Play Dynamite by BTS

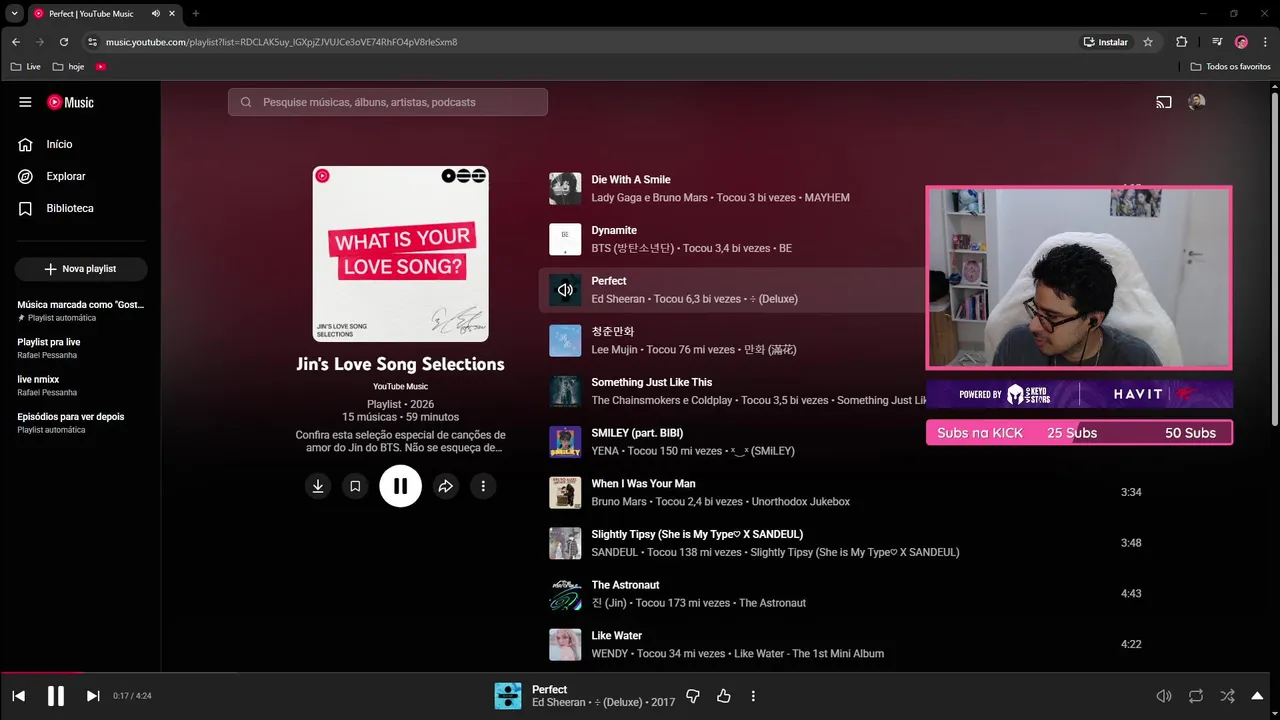click(x=614, y=230)
